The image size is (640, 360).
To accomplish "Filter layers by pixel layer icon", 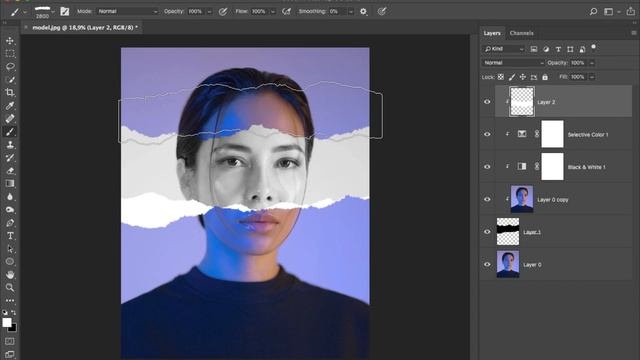I will point(533,49).
